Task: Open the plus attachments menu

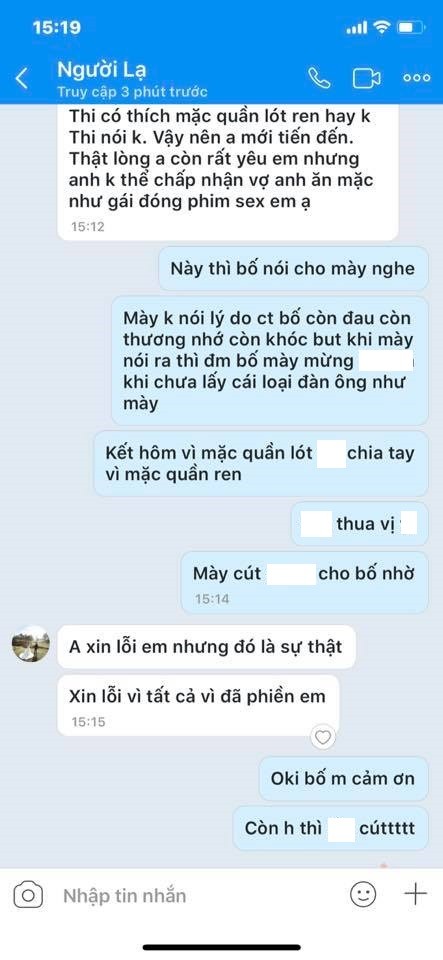Action: [x=415, y=894]
